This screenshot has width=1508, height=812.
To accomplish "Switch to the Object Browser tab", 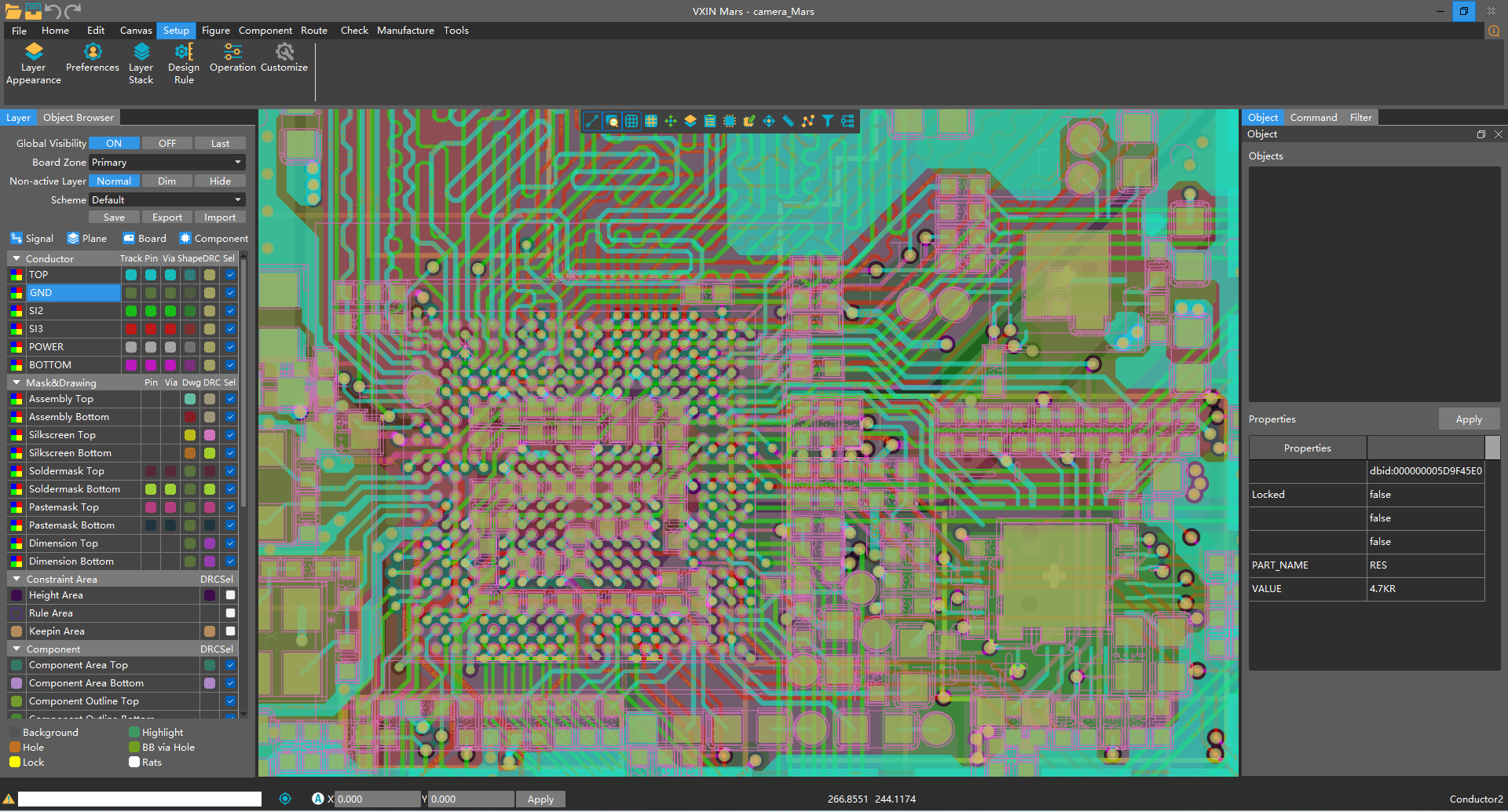I will point(79,118).
